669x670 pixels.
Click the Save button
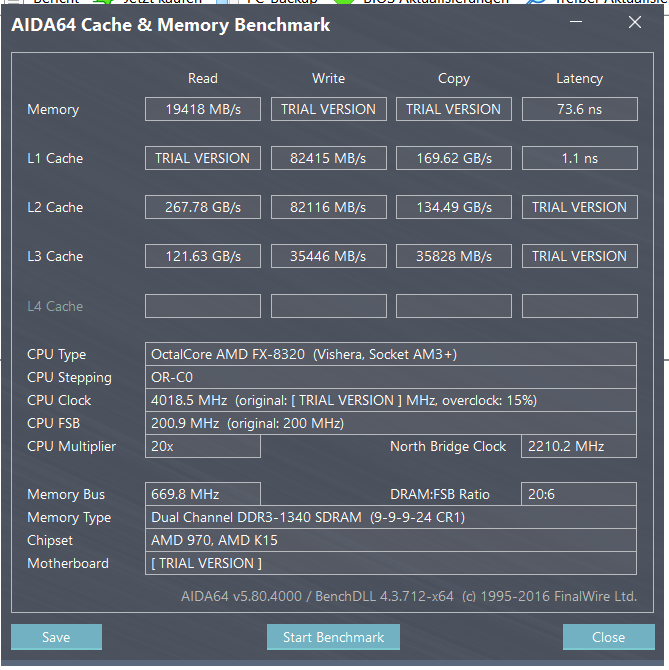[x=56, y=637]
